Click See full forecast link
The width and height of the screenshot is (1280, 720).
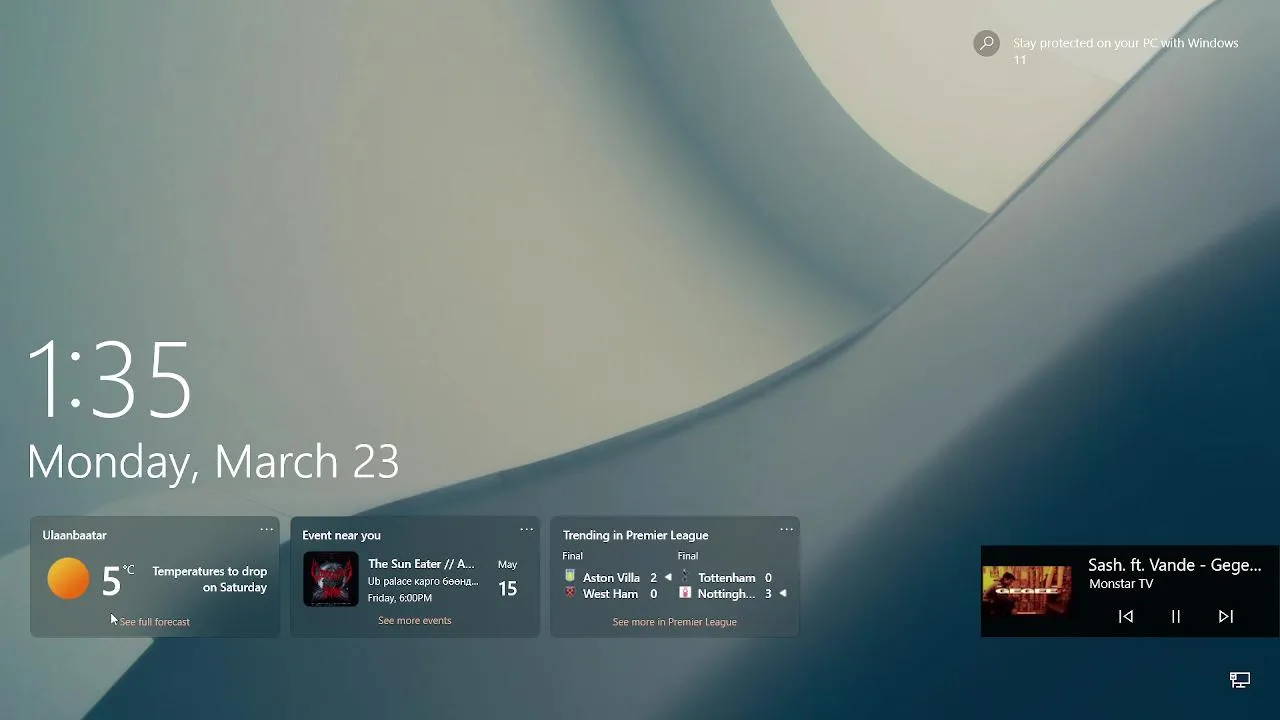point(154,622)
